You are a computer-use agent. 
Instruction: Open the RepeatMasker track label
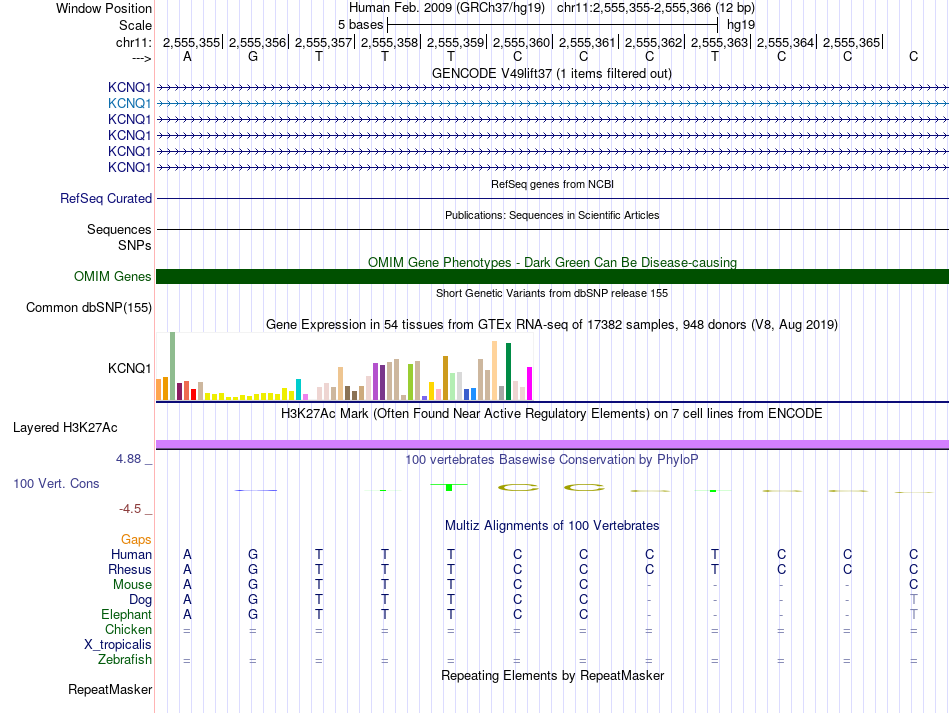point(110,689)
